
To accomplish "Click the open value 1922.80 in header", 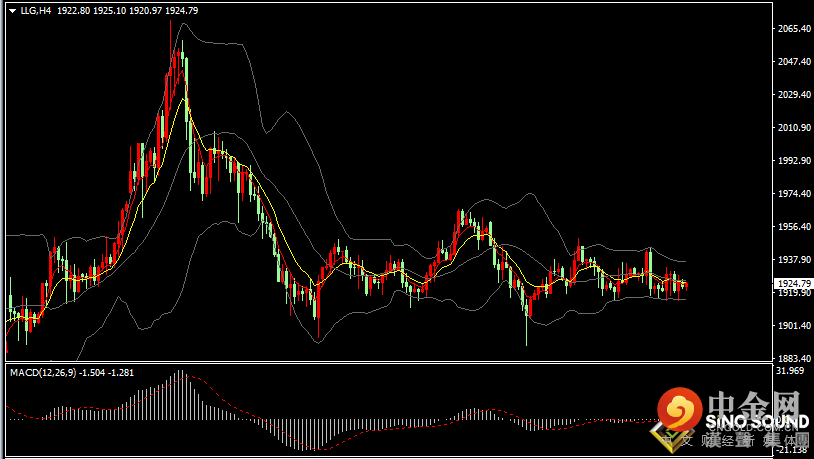I will point(73,10).
